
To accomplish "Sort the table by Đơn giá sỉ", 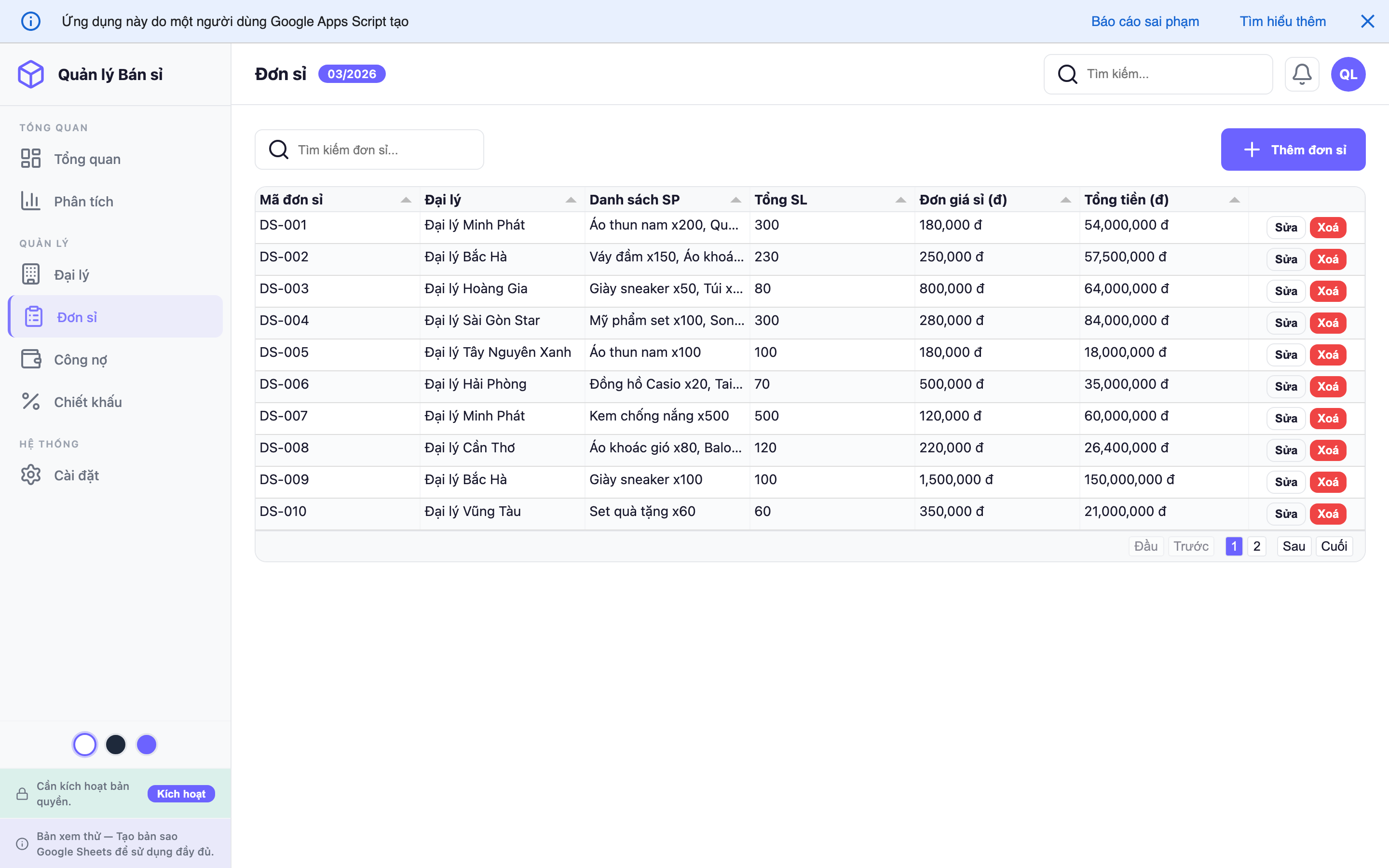I will (1065, 200).
